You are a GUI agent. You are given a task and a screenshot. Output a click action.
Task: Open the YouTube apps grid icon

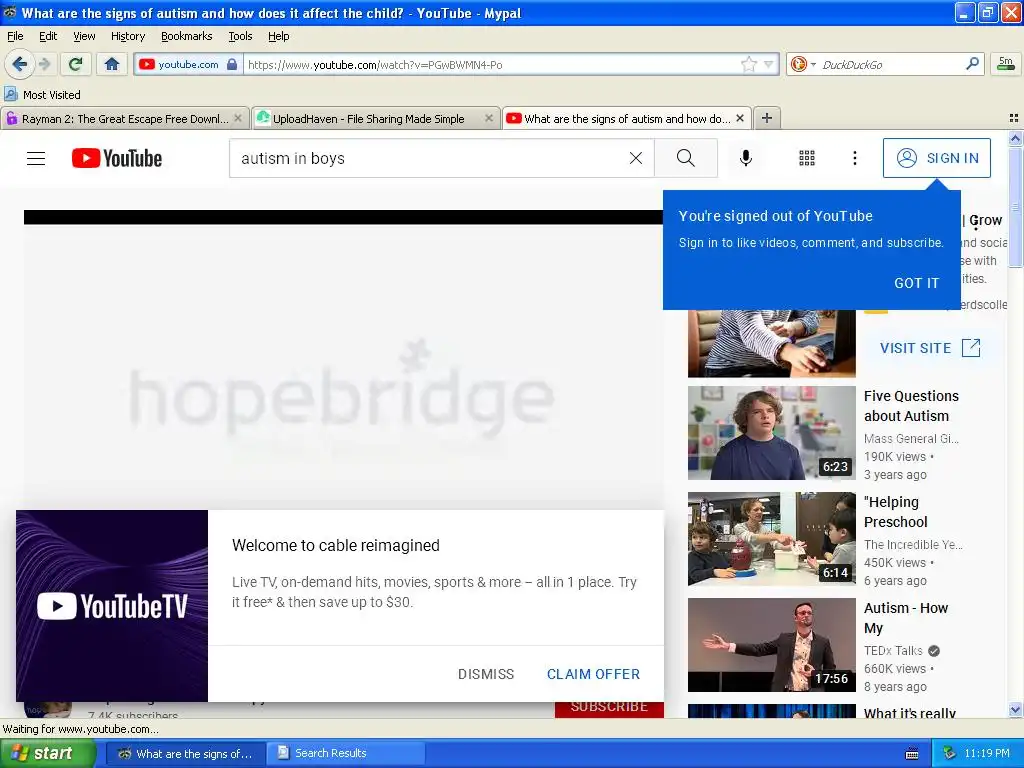pos(807,158)
